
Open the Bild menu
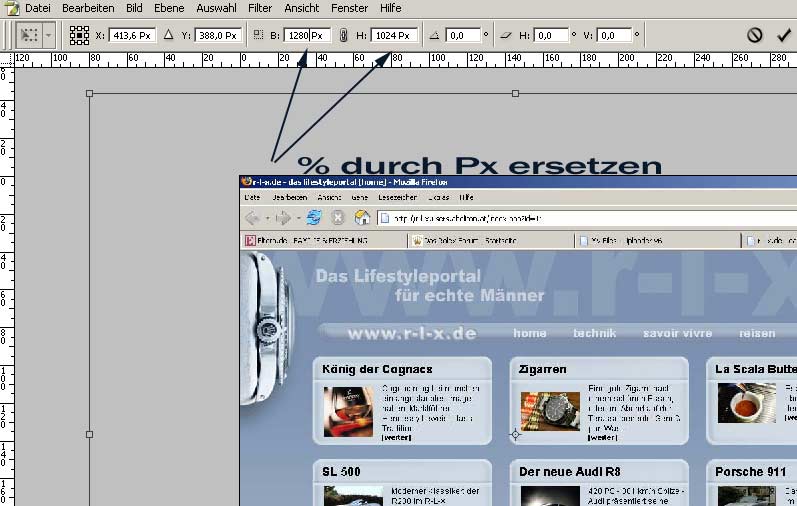click(x=134, y=8)
